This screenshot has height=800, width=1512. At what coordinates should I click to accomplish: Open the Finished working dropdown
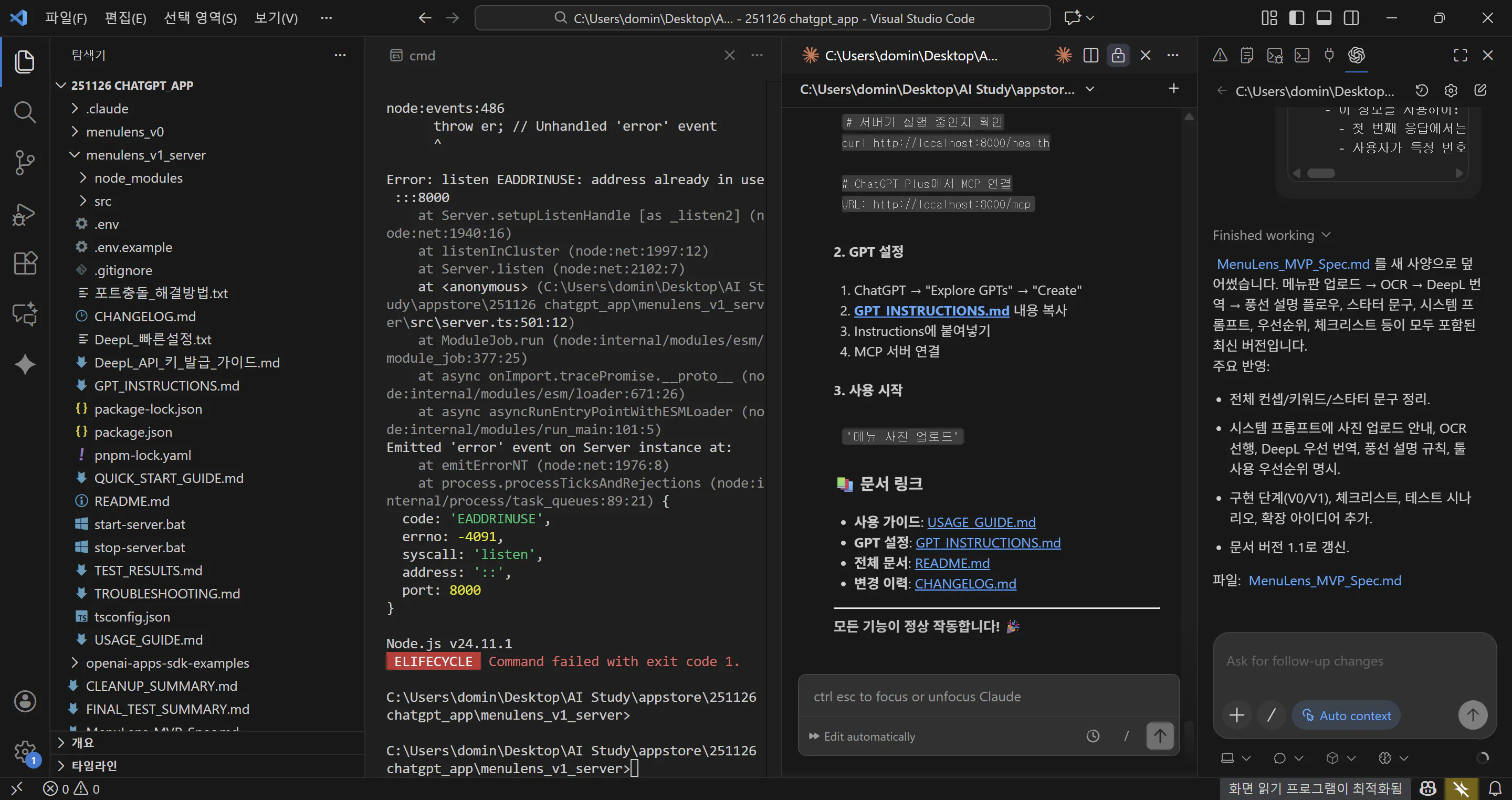click(1272, 235)
